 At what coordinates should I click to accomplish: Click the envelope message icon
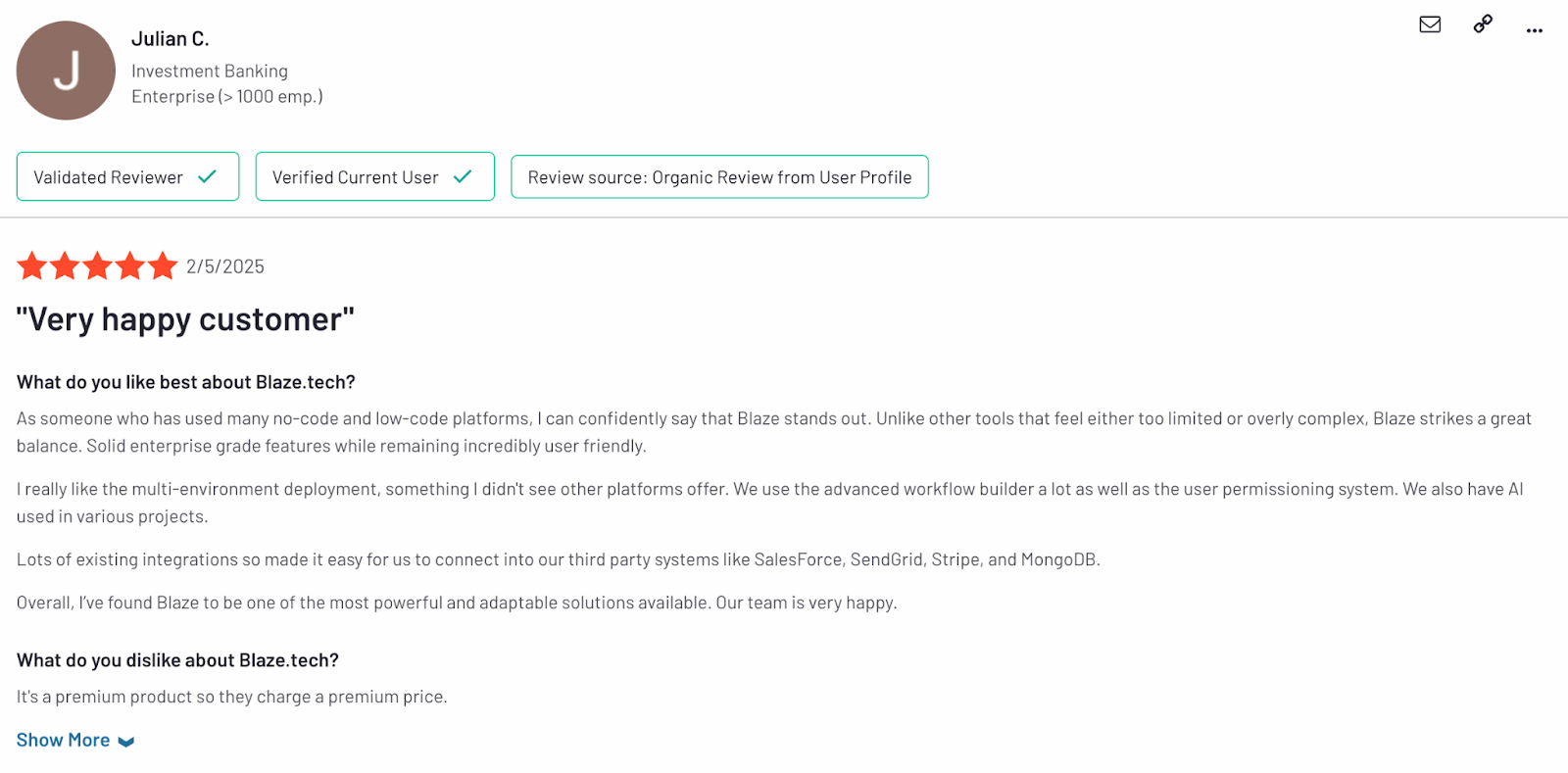(x=1430, y=24)
